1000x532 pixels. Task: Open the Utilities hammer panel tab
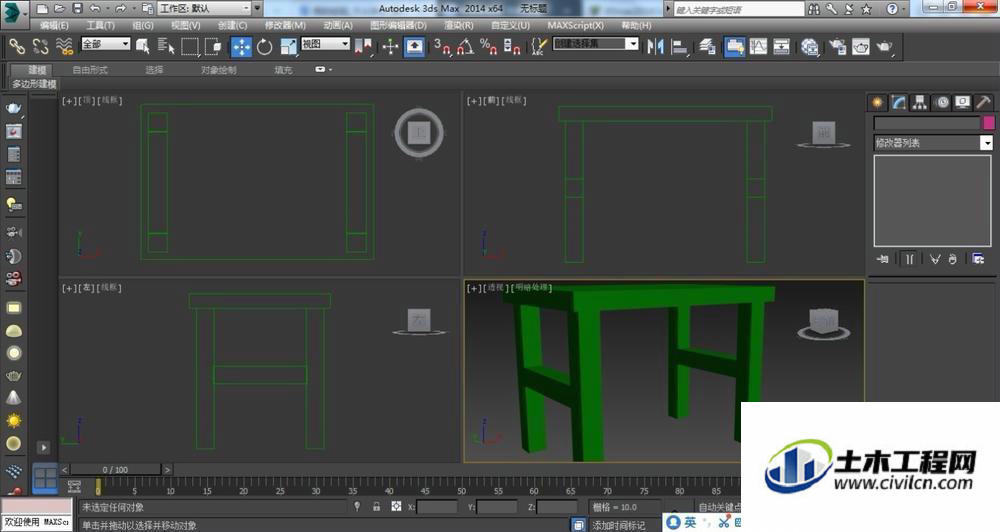(983, 102)
